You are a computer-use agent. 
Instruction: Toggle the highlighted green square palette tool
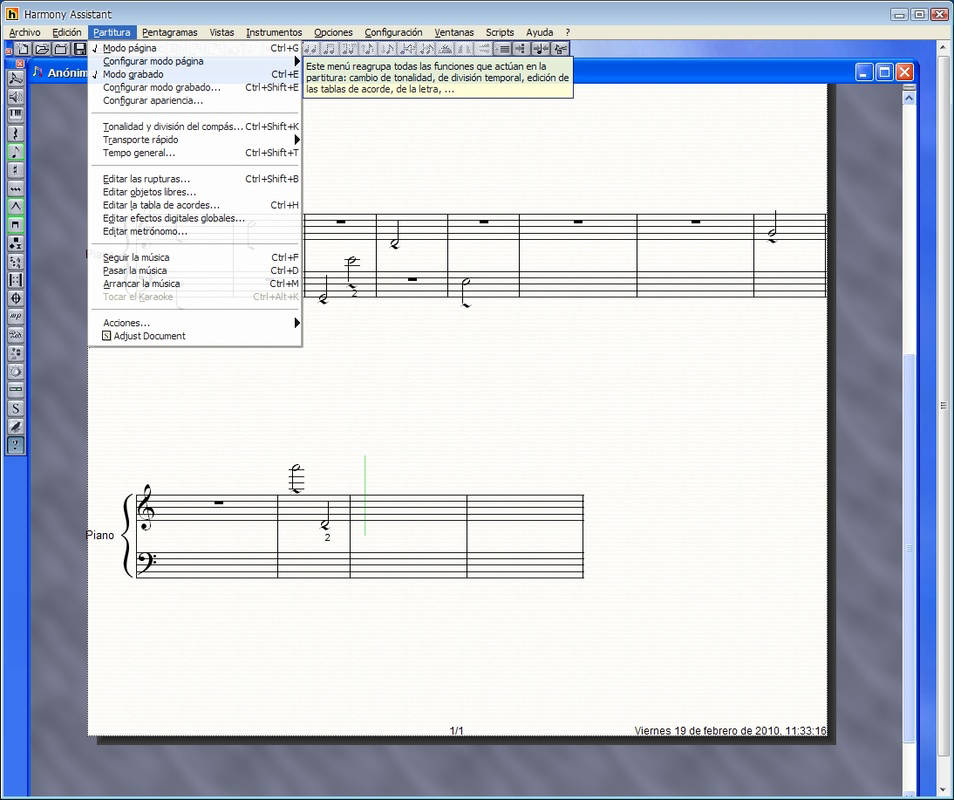click(16, 225)
